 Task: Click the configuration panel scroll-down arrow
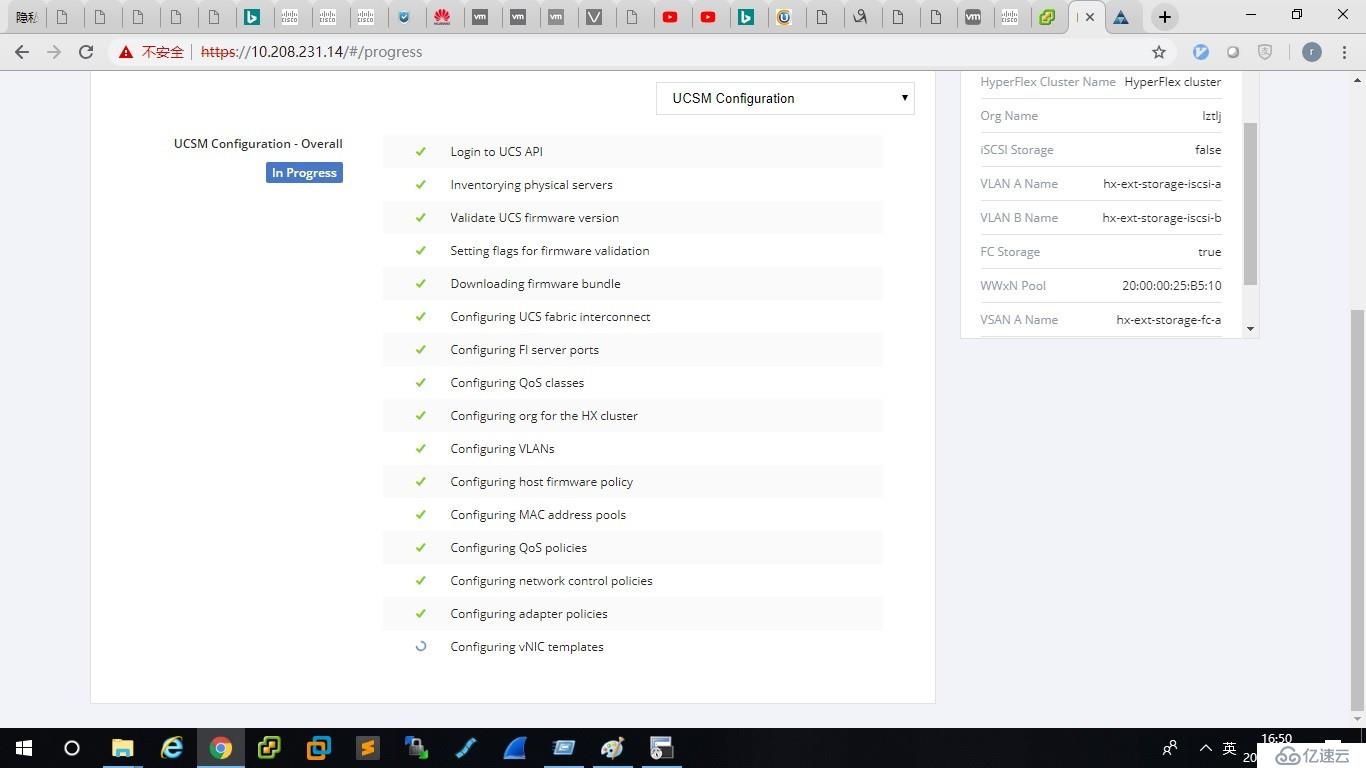(1250, 329)
